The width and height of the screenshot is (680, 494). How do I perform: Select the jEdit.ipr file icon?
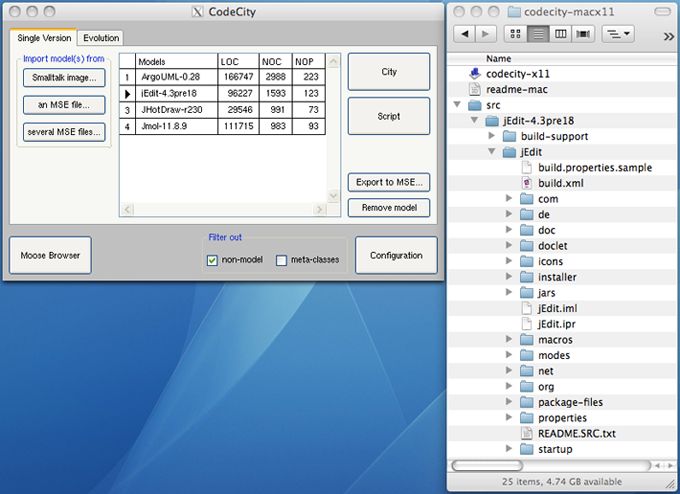pyautogui.click(x=526, y=324)
